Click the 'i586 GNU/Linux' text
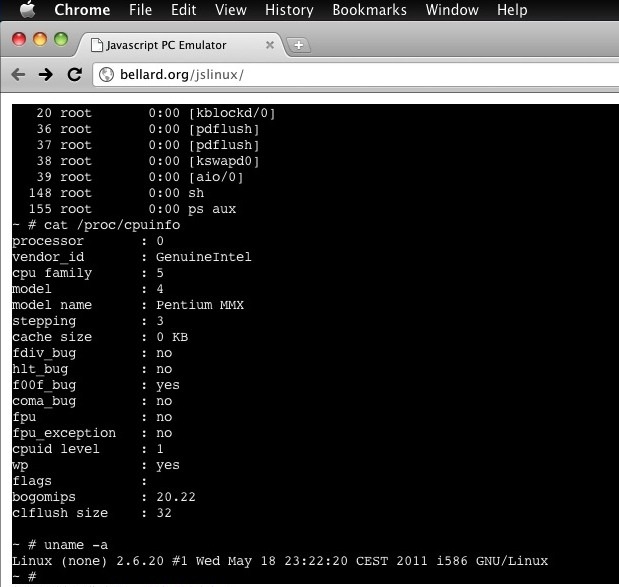This screenshot has height=587, width=619. 492,561
